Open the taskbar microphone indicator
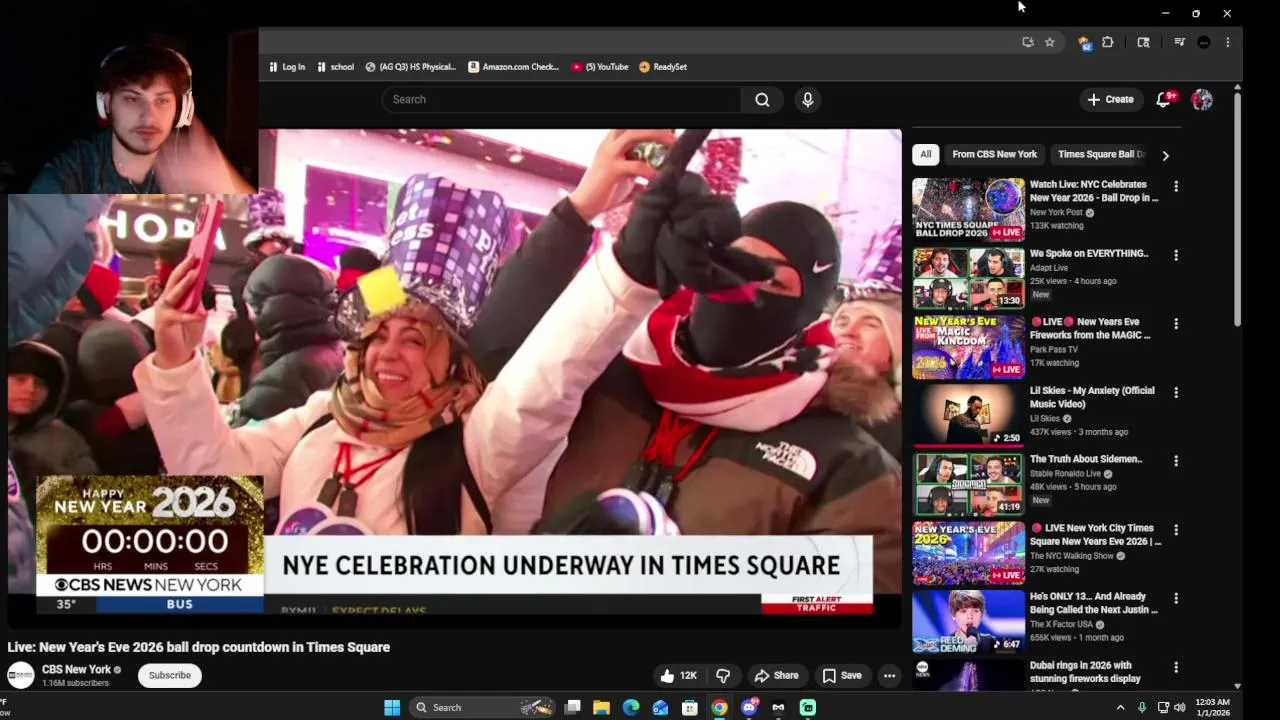The image size is (1280, 720). tap(1141, 708)
